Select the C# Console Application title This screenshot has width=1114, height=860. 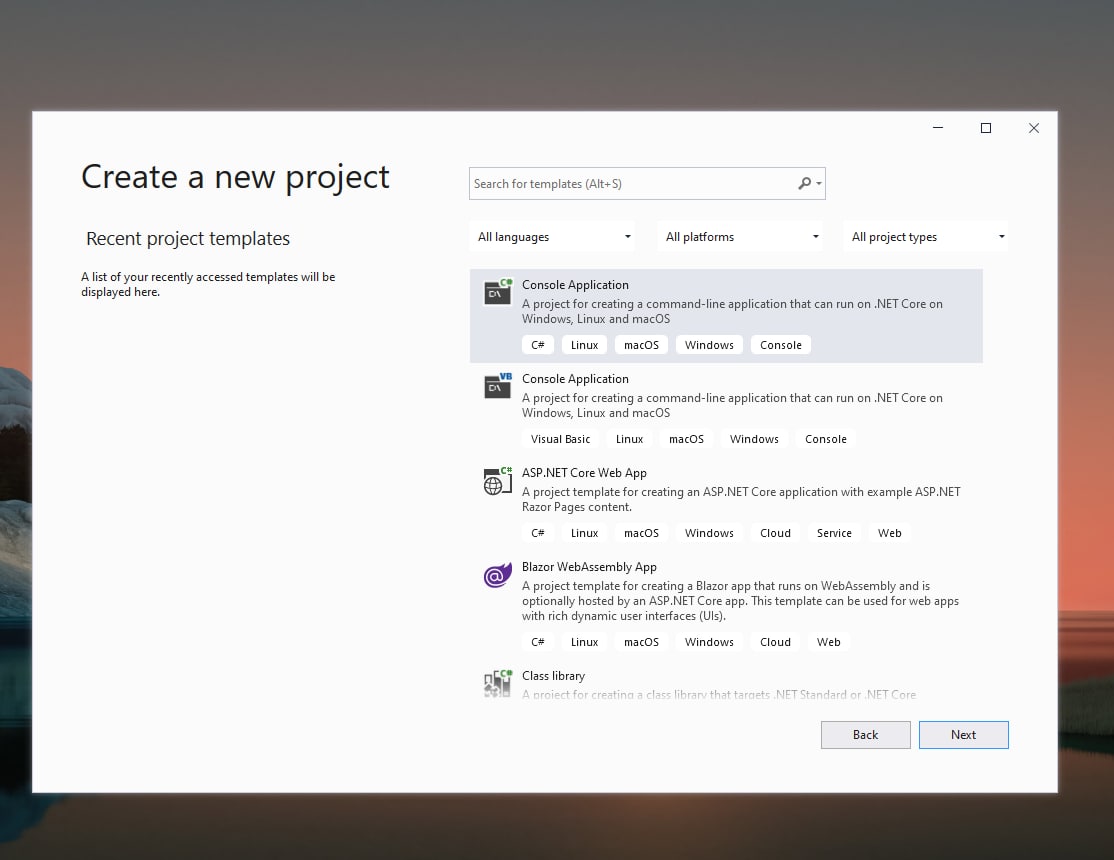pos(575,284)
